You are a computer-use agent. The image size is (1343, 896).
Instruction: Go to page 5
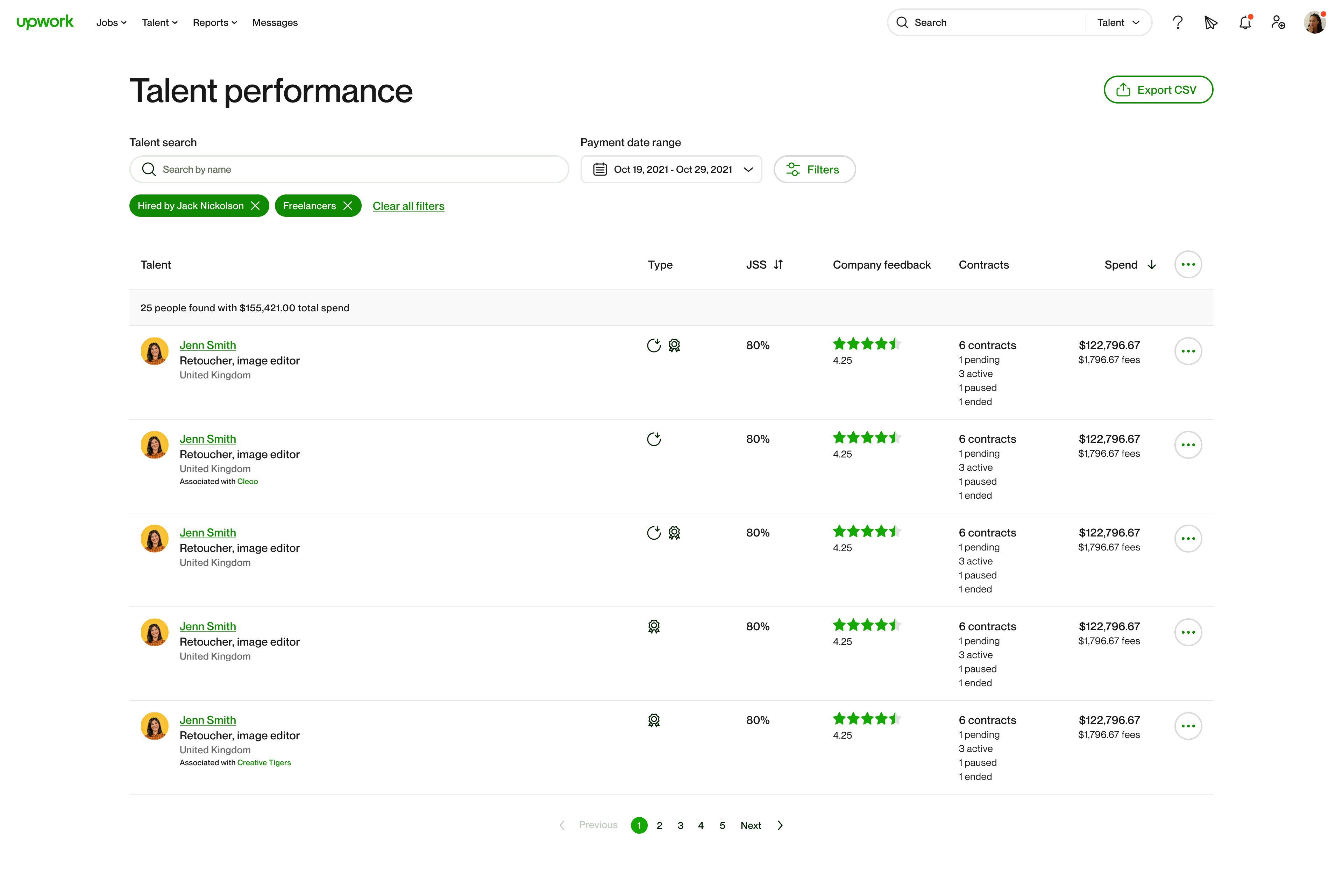click(722, 825)
